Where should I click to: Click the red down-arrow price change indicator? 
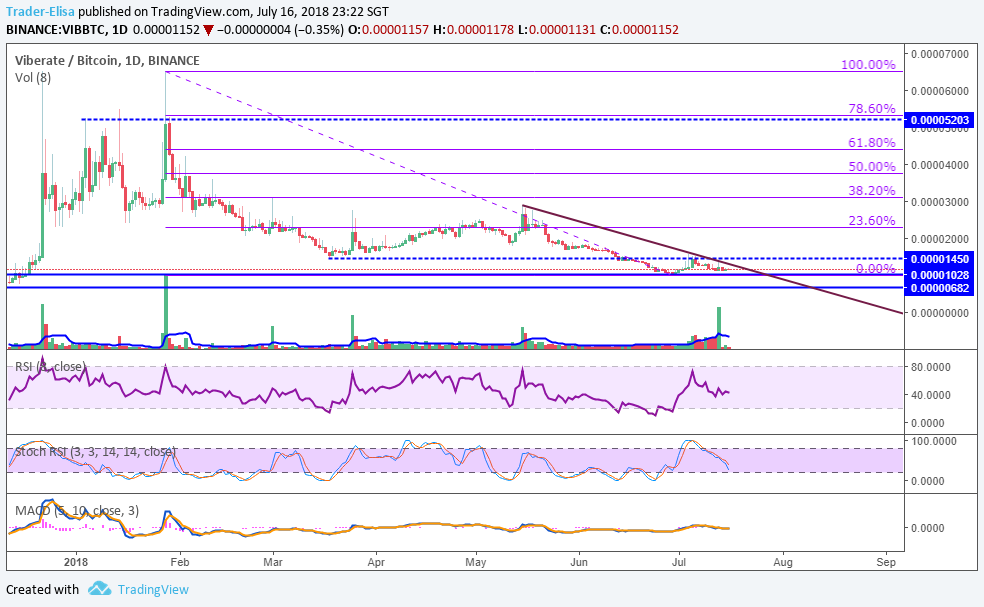coord(208,30)
